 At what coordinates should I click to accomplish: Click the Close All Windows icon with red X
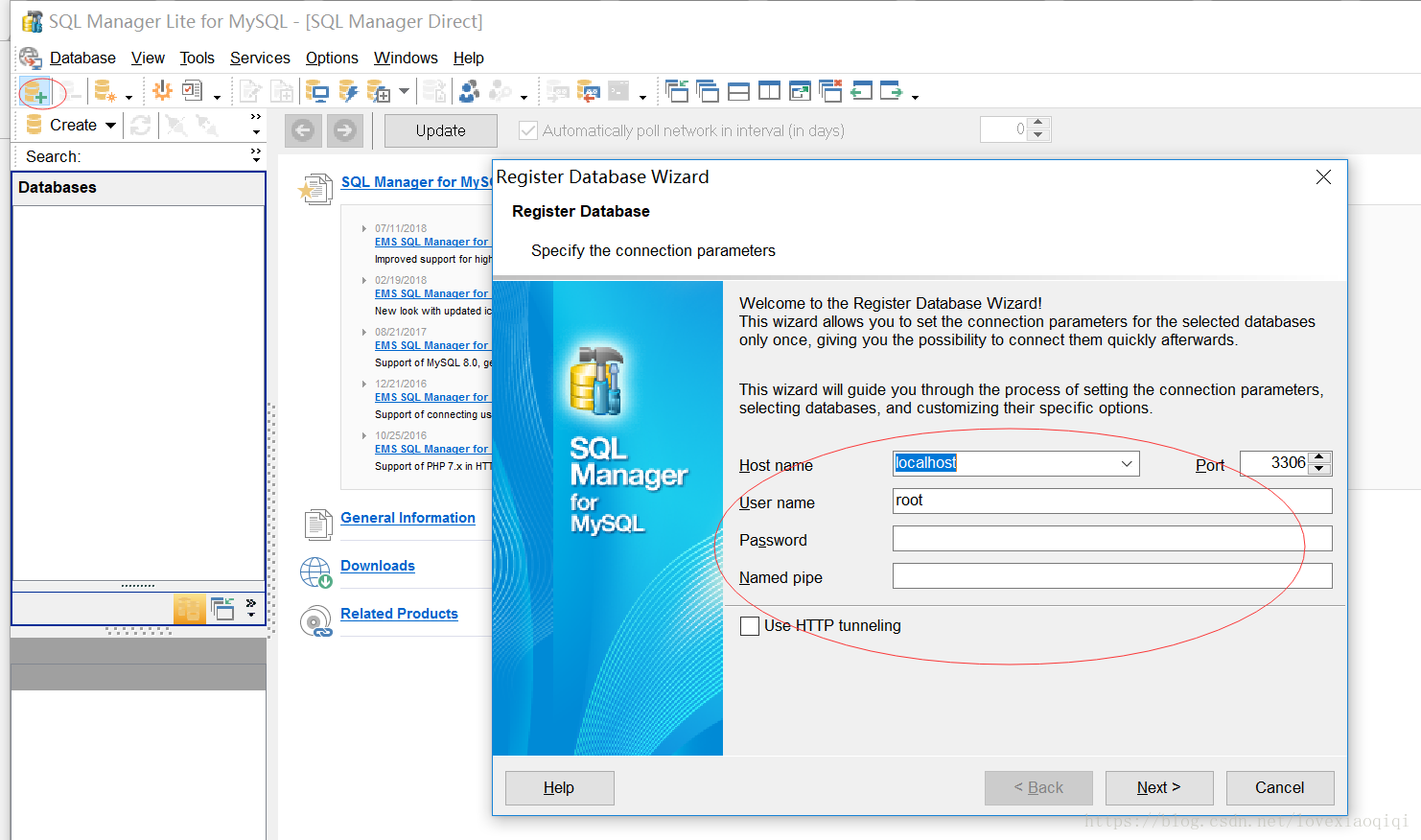click(830, 91)
